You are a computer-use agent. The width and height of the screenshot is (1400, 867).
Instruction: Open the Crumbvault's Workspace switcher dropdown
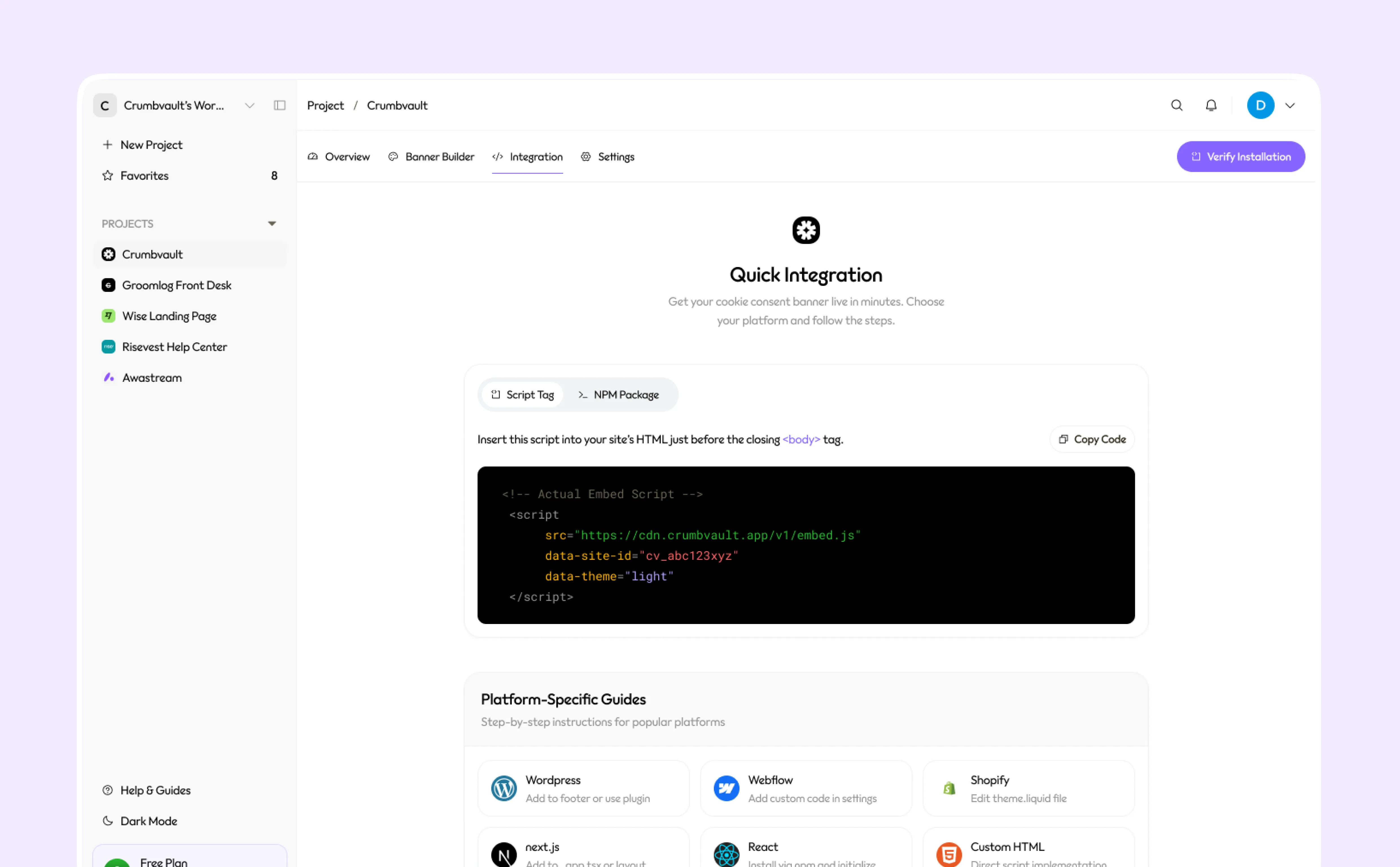250,106
